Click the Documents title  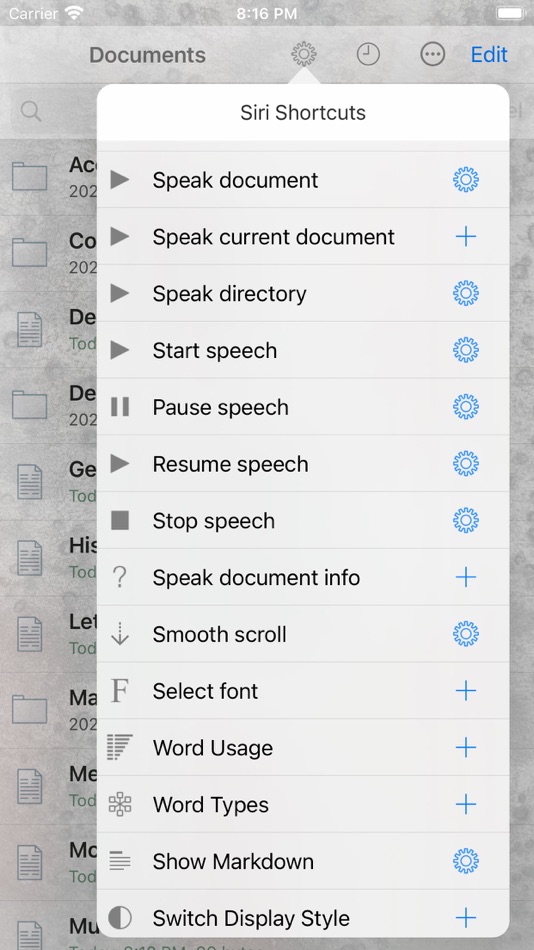[148, 55]
